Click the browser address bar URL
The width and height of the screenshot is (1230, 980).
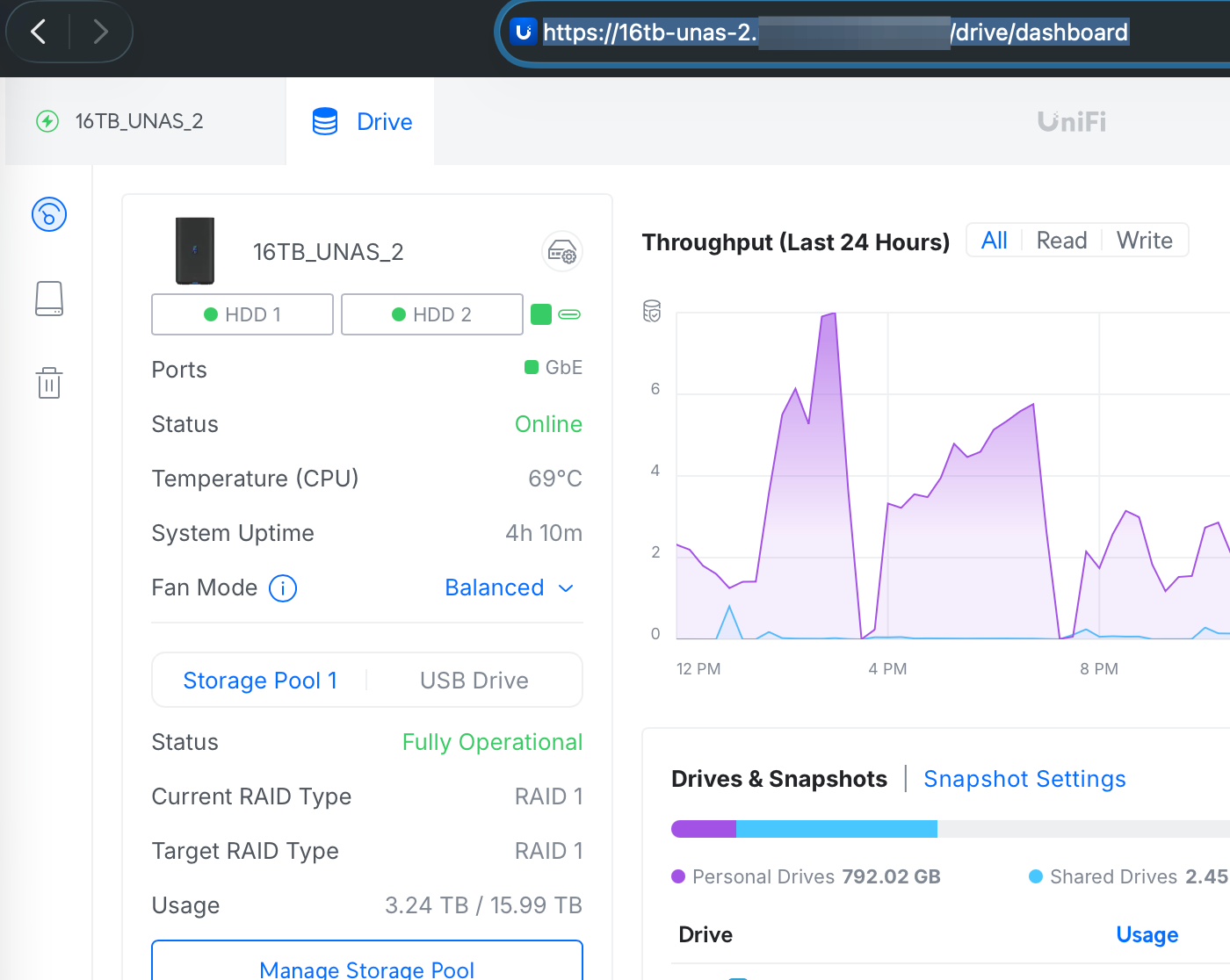click(835, 32)
